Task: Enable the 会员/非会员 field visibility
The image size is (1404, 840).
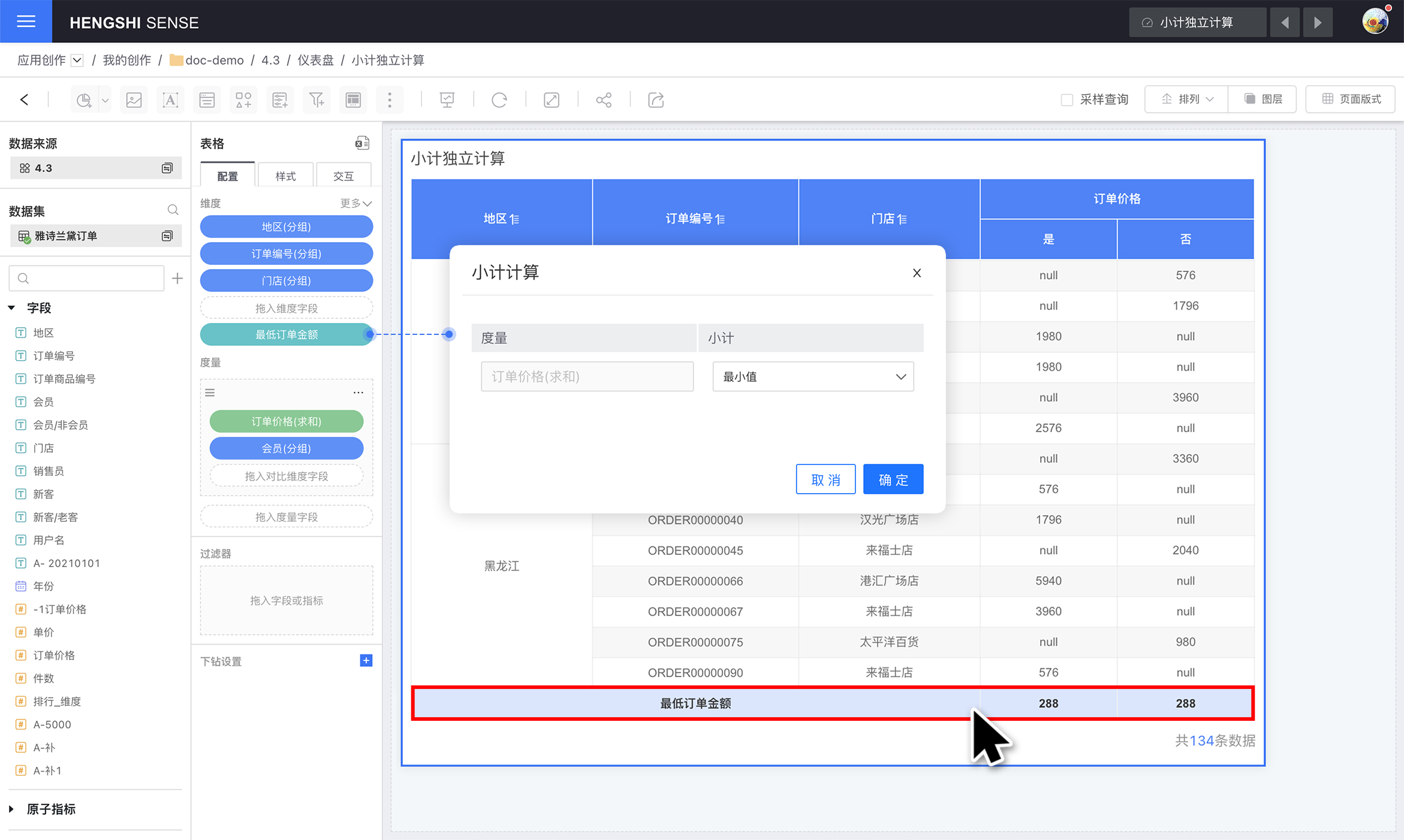Action: point(60,425)
